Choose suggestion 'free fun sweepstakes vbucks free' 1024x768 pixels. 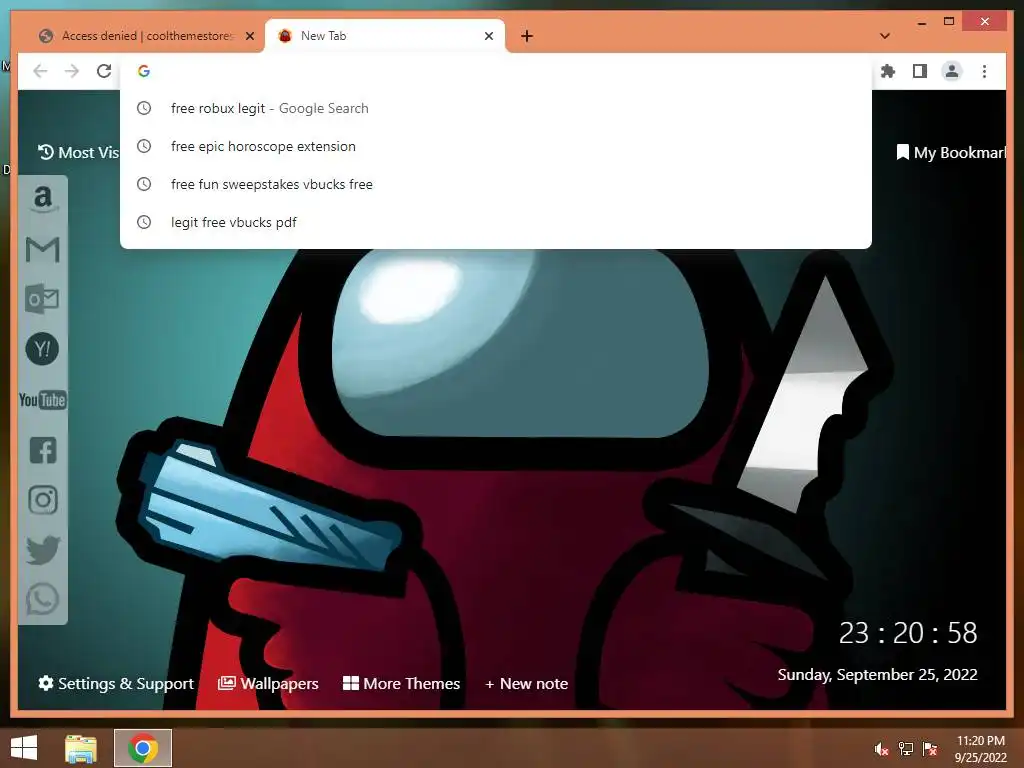tap(496, 184)
